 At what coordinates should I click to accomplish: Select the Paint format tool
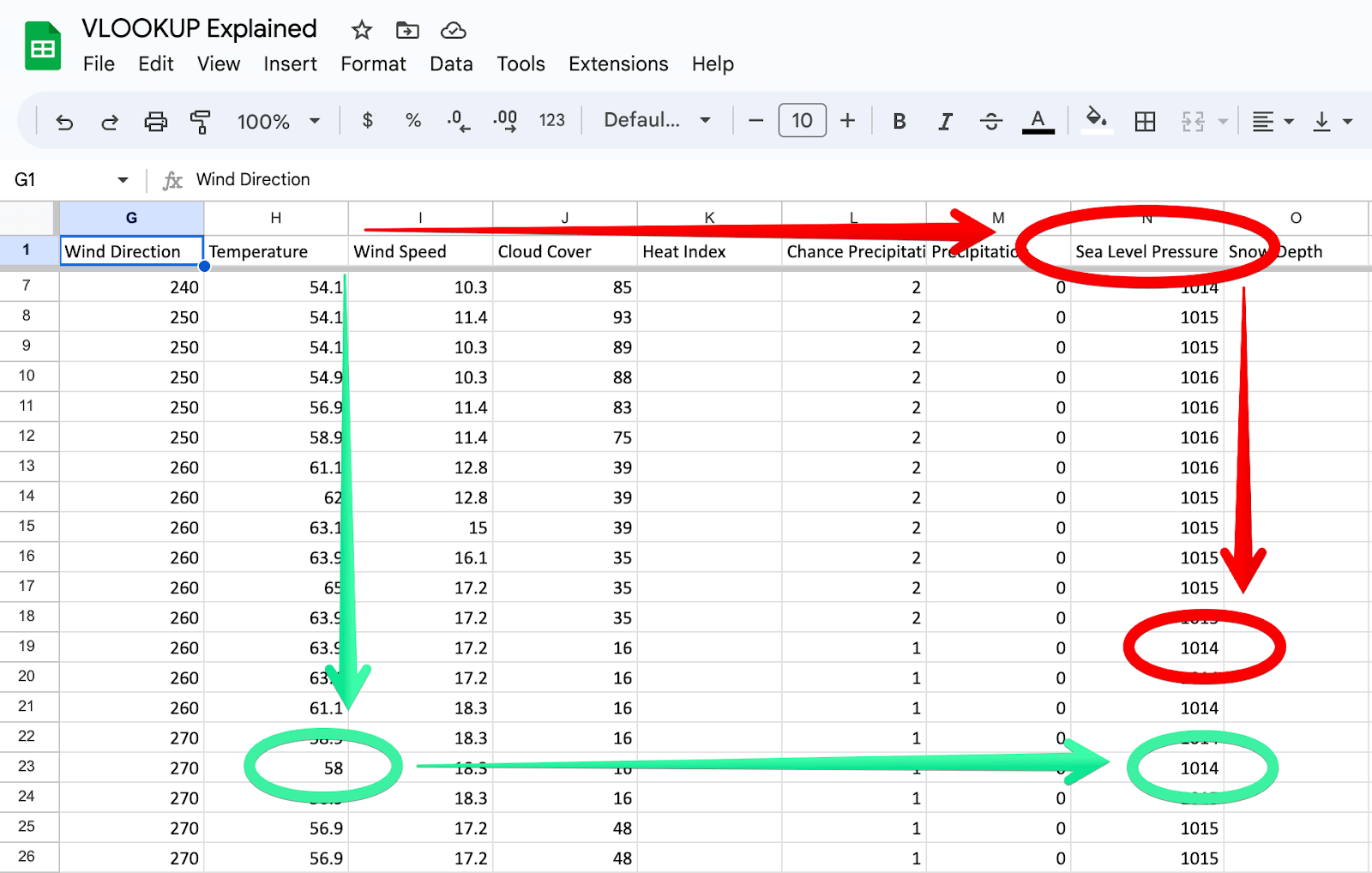200,122
